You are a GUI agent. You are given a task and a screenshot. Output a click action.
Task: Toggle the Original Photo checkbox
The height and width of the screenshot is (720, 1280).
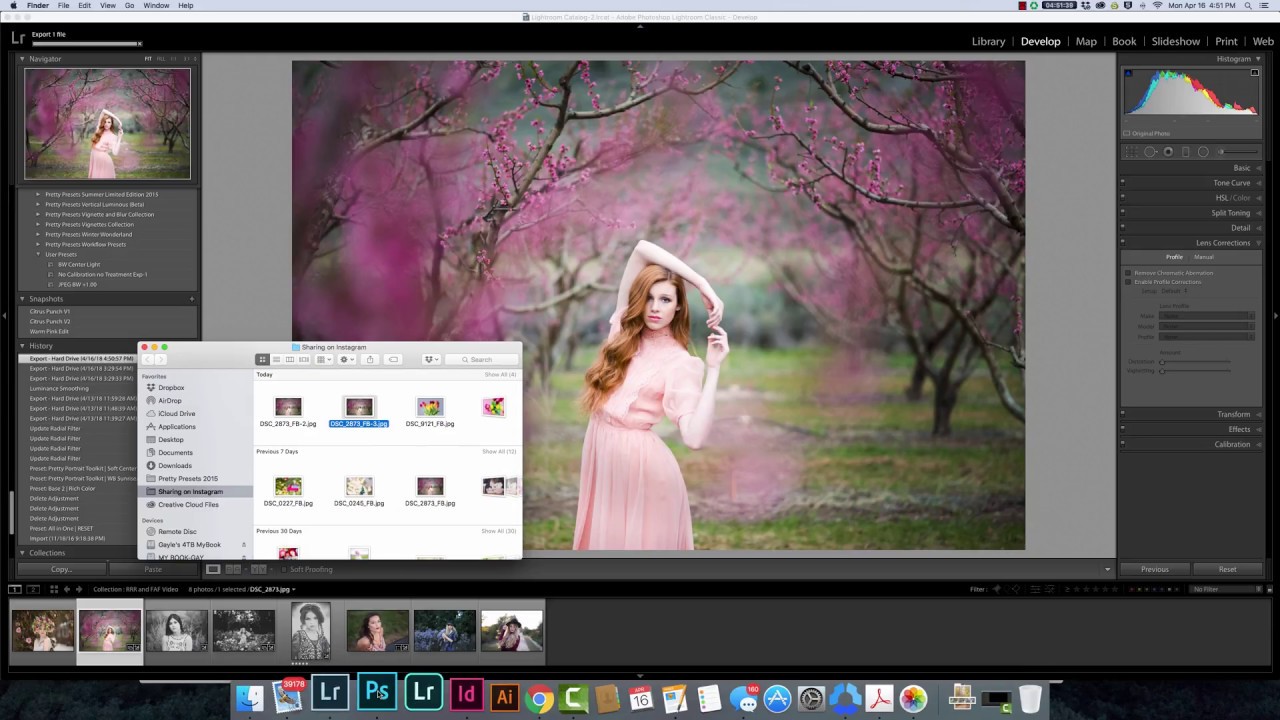pos(1127,133)
